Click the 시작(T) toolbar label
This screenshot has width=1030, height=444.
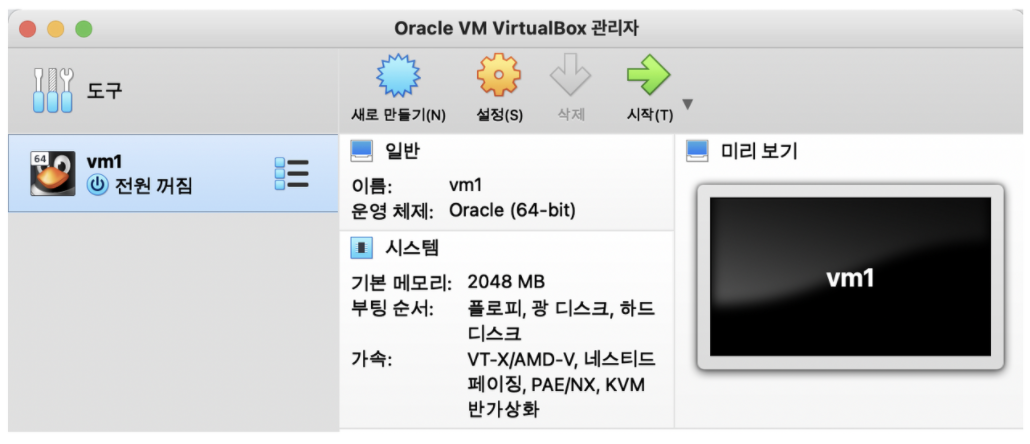[x=650, y=115]
